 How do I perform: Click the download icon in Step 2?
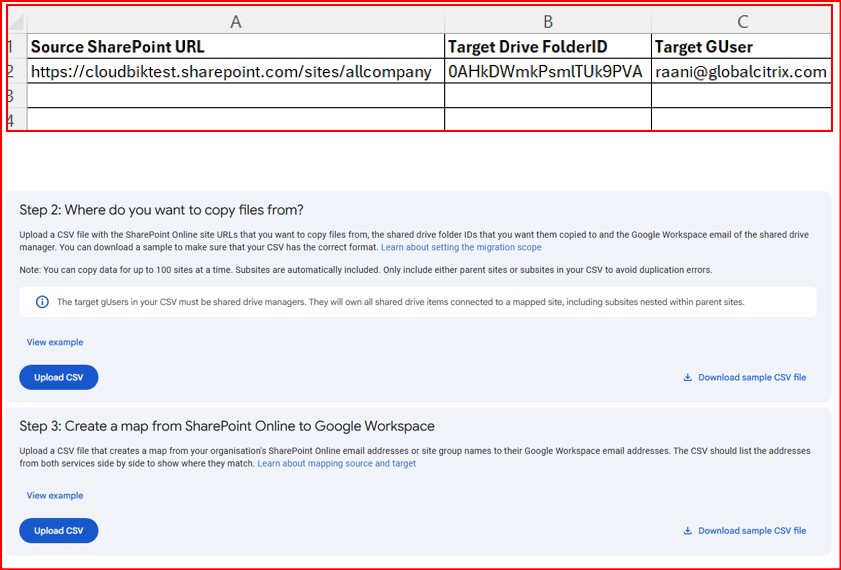coord(687,378)
